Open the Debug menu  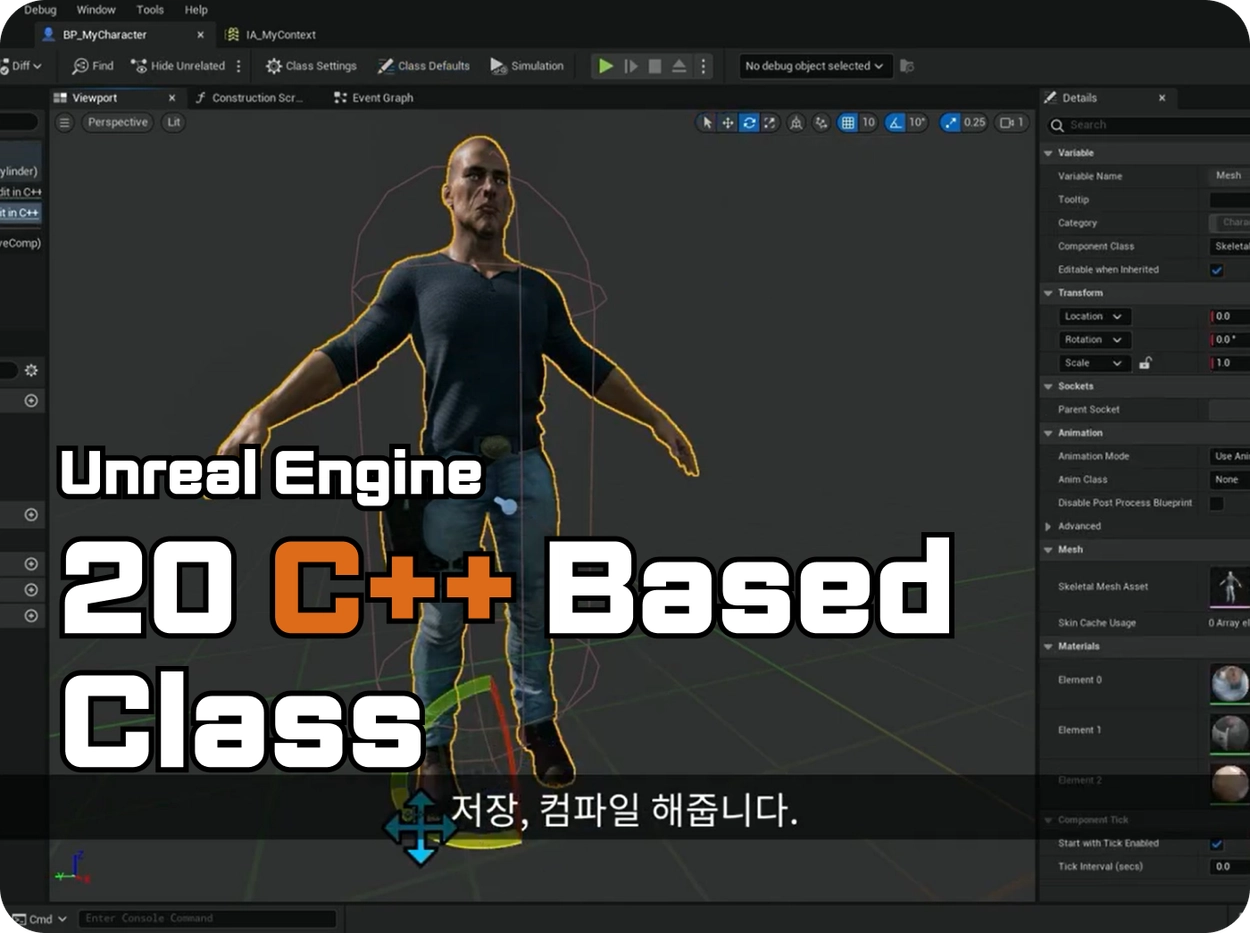pyautogui.click(x=40, y=10)
